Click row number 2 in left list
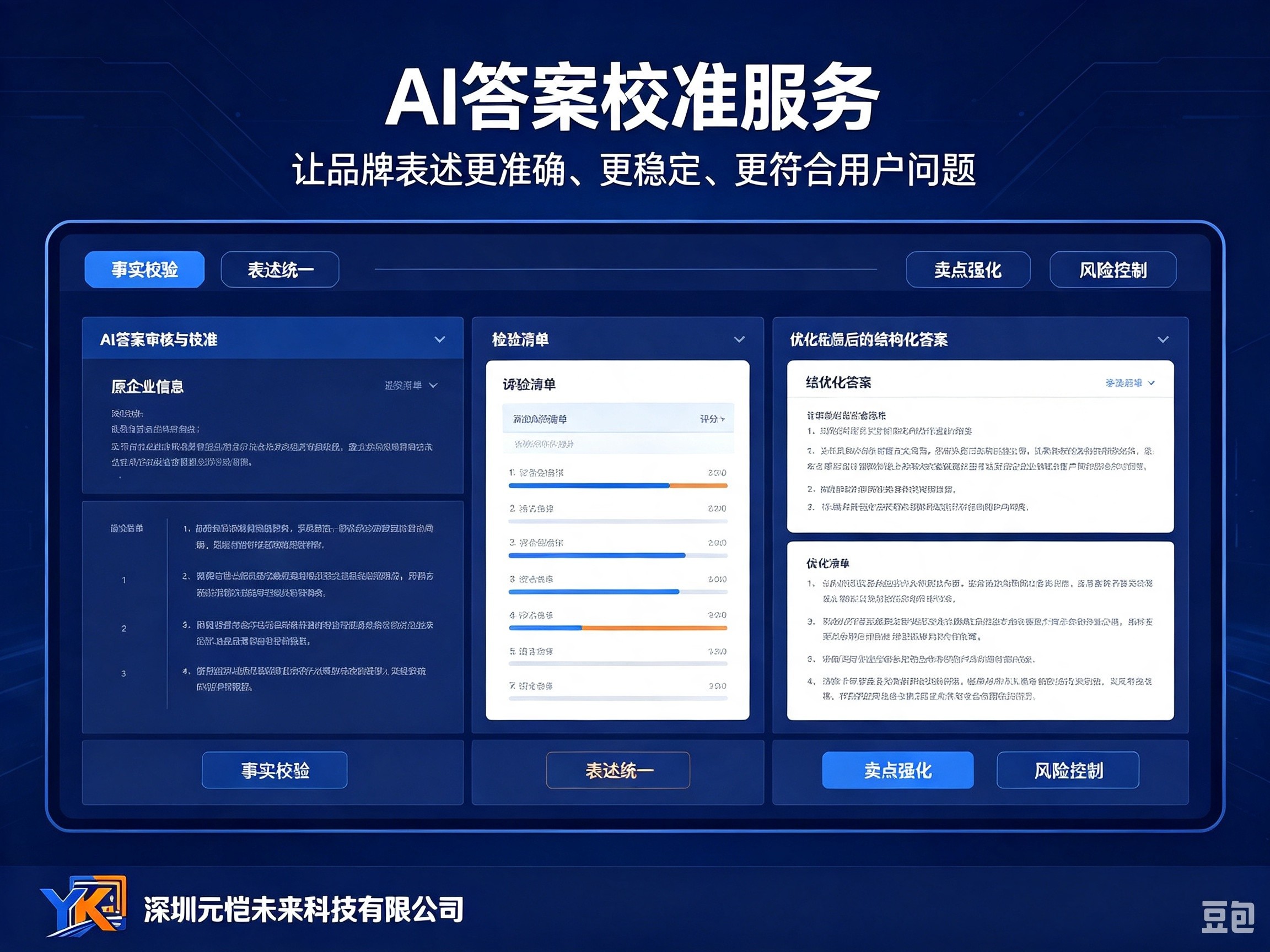The height and width of the screenshot is (952, 1270). tap(123, 629)
